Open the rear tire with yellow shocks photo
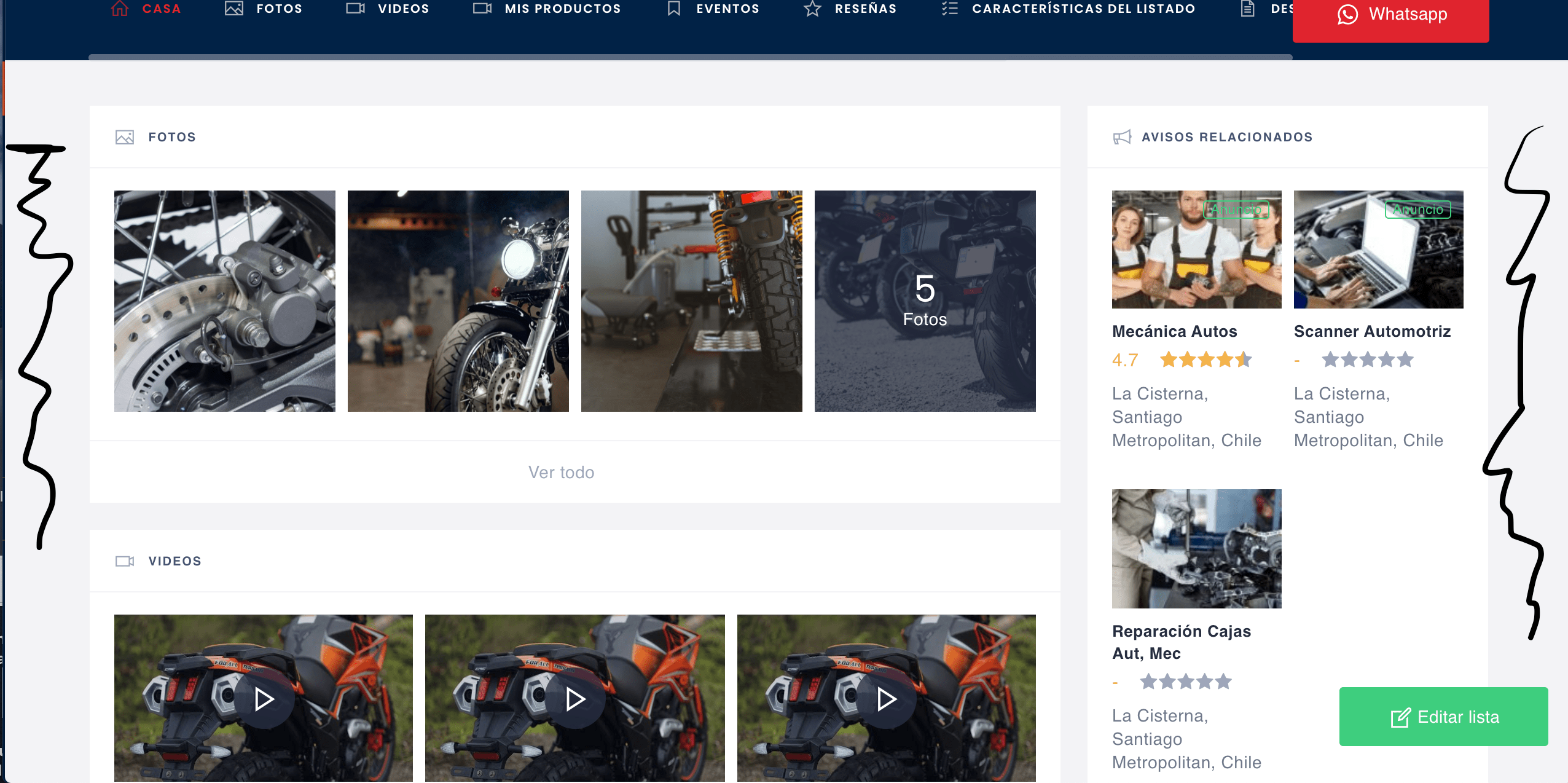1568x783 pixels. [x=692, y=301]
